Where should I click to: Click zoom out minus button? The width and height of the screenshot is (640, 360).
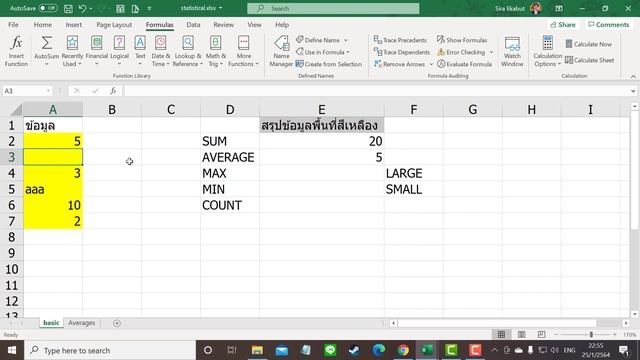point(556,335)
